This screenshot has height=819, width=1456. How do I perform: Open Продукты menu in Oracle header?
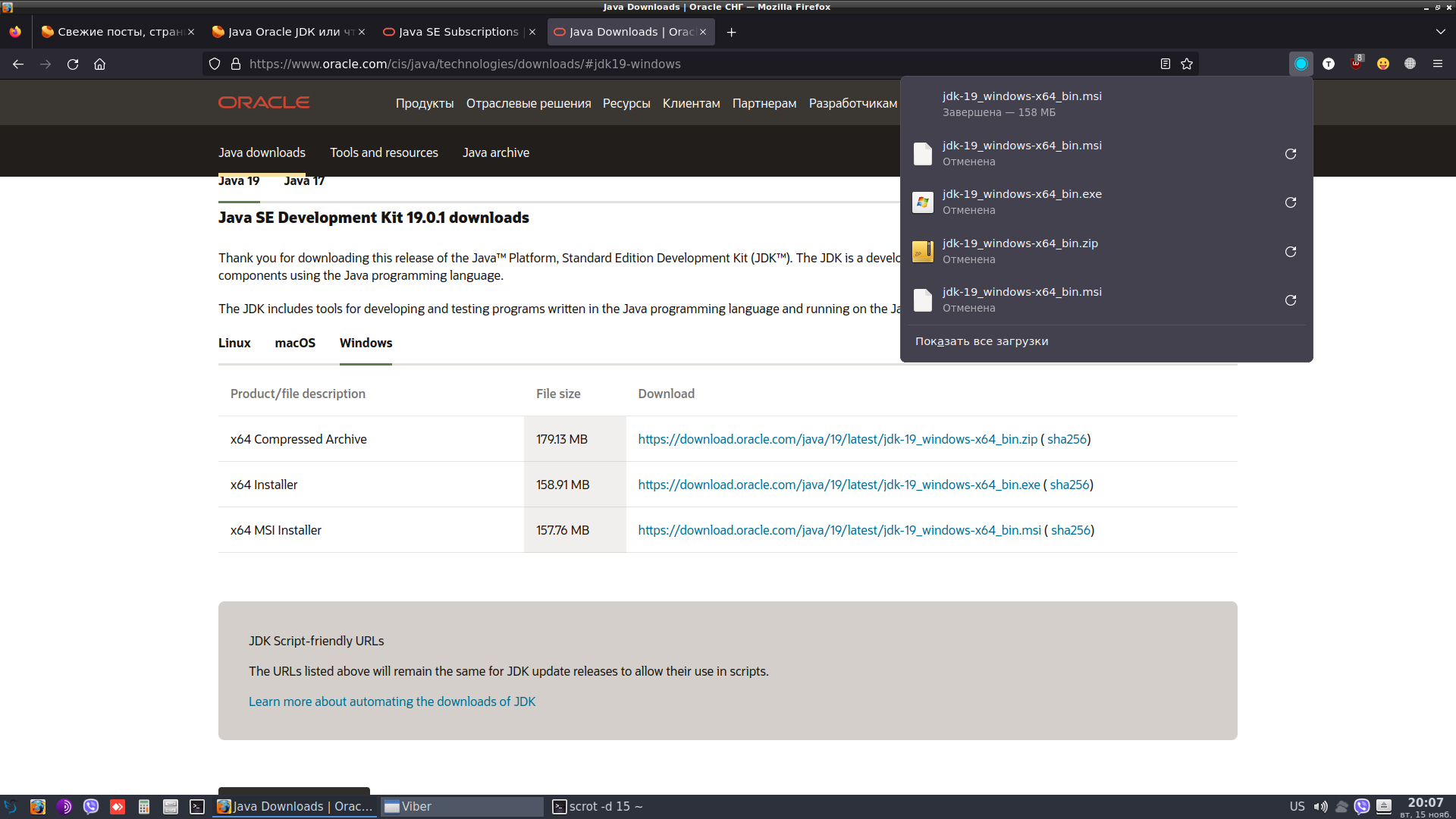pos(425,103)
